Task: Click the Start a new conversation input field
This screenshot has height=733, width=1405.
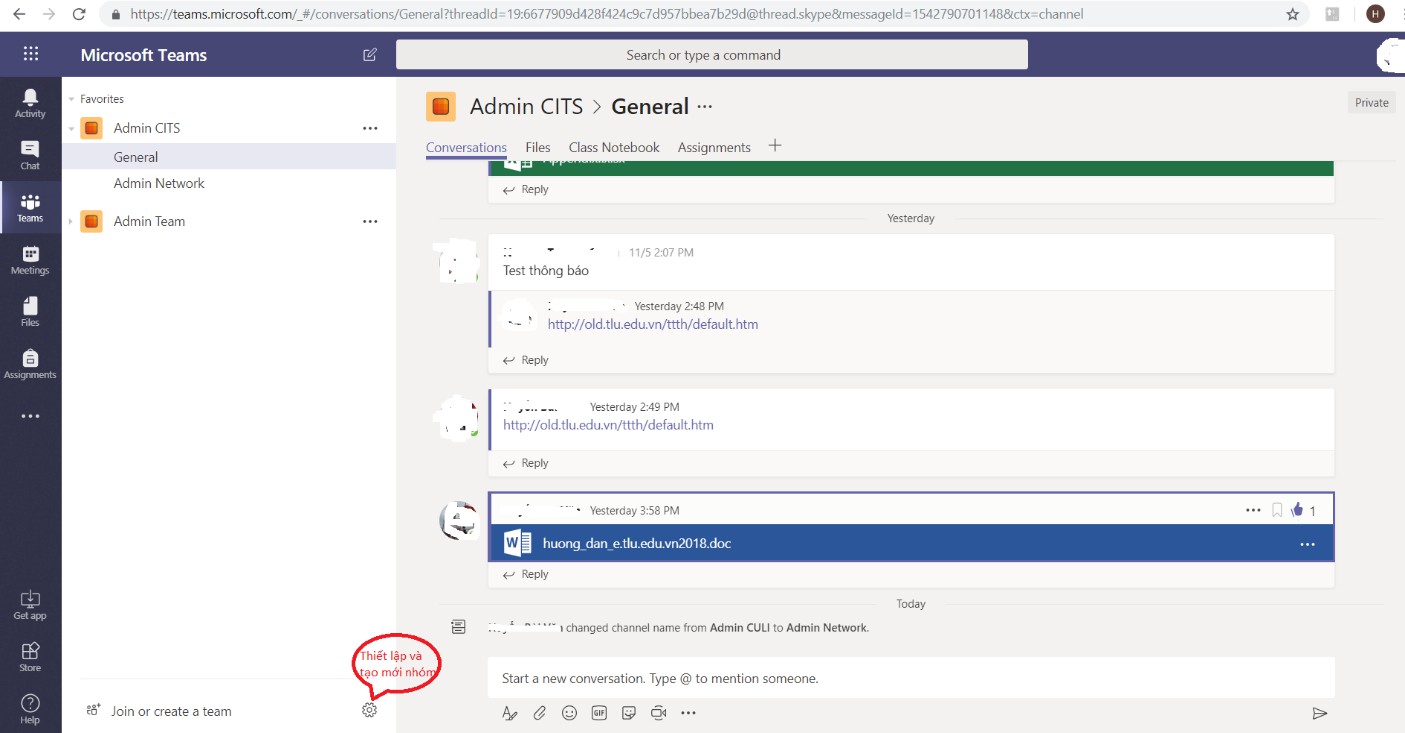Action: point(800,678)
